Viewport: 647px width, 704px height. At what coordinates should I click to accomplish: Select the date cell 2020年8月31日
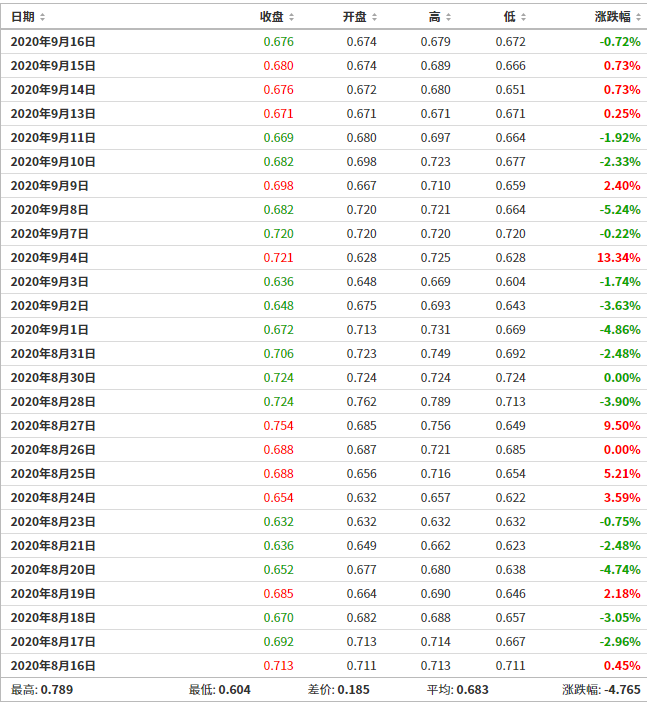click(53, 354)
